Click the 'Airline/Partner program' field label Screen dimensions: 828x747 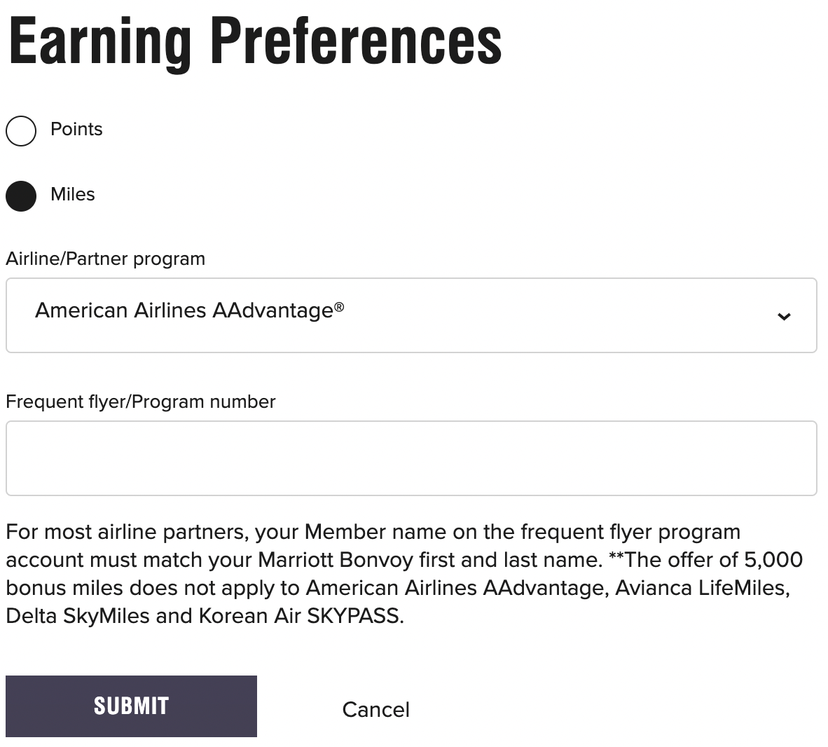click(105, 259)
